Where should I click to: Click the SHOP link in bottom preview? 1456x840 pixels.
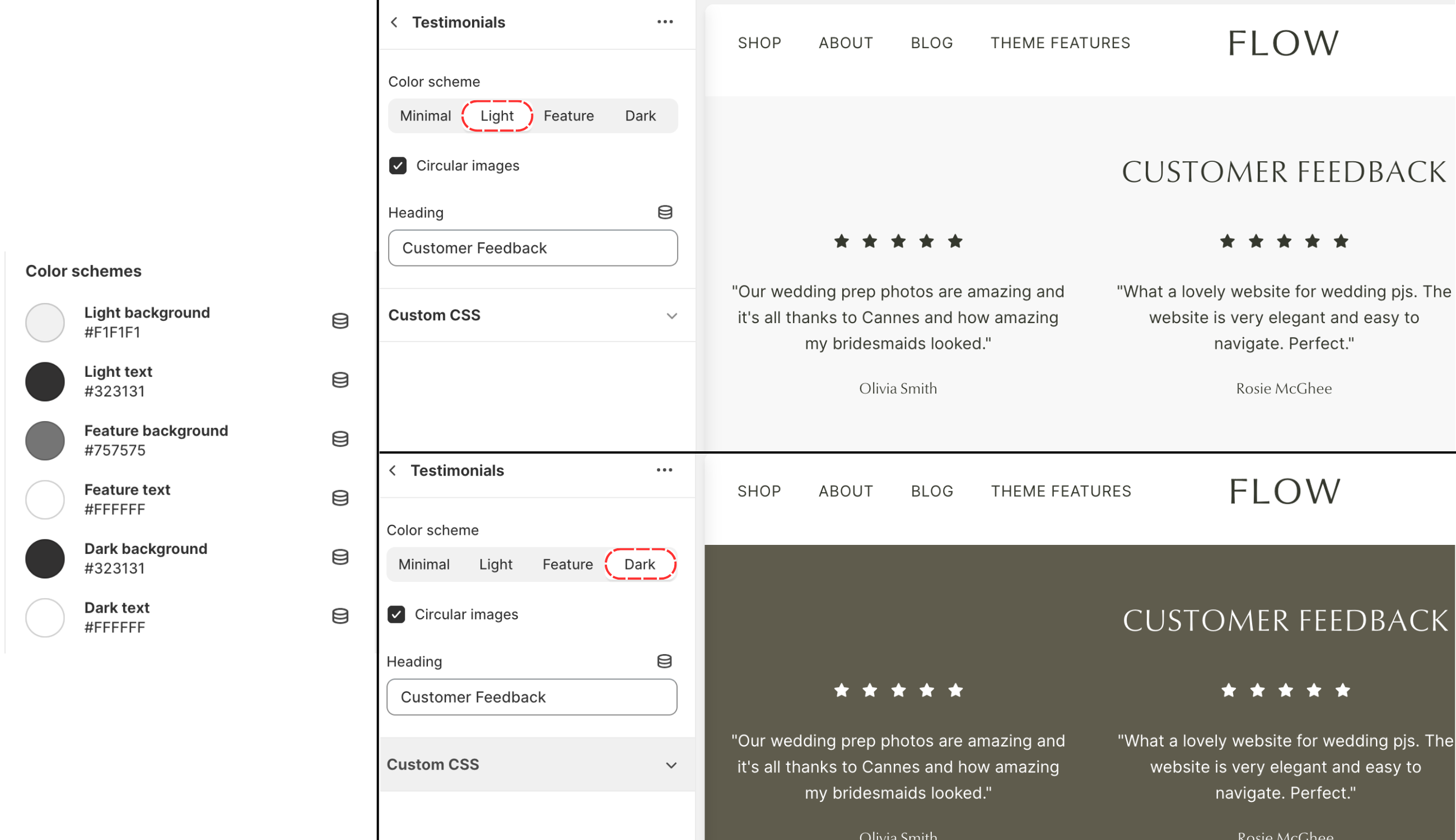click(x=759, y=492)
